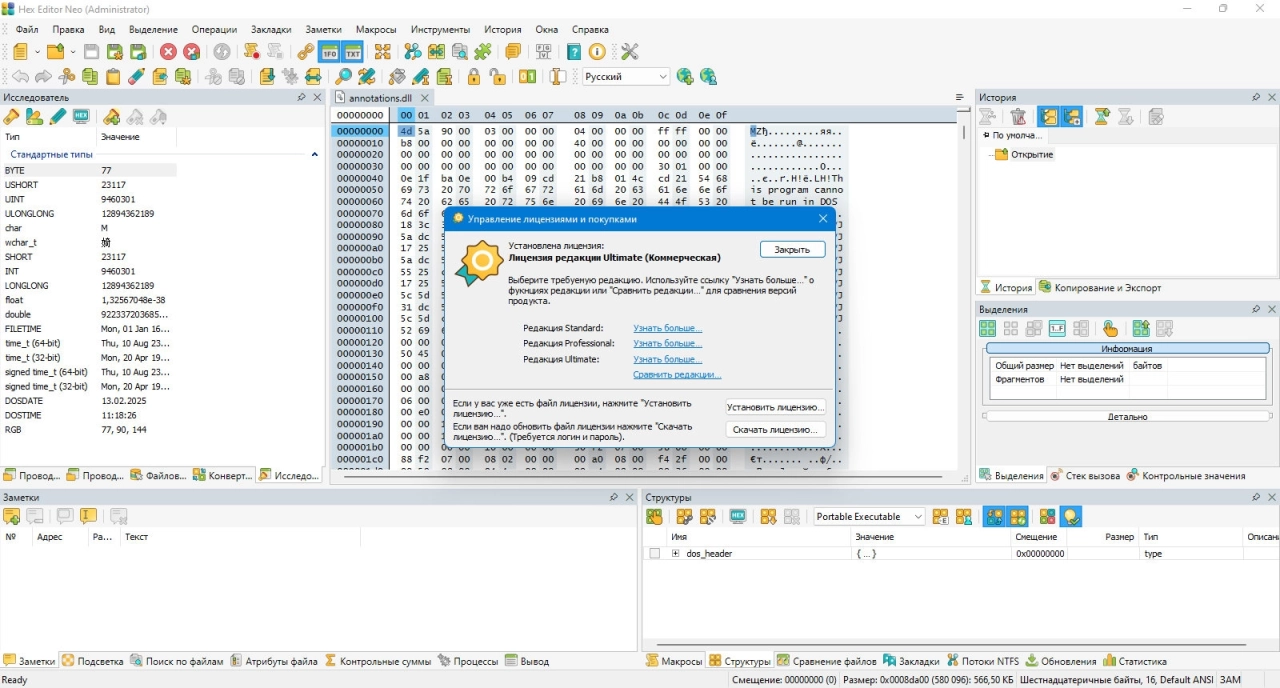Toggle the first highlighted tree icon in История toolbar
The height and width of the screenshot is (688, 1280).
tap(1048, 117)
